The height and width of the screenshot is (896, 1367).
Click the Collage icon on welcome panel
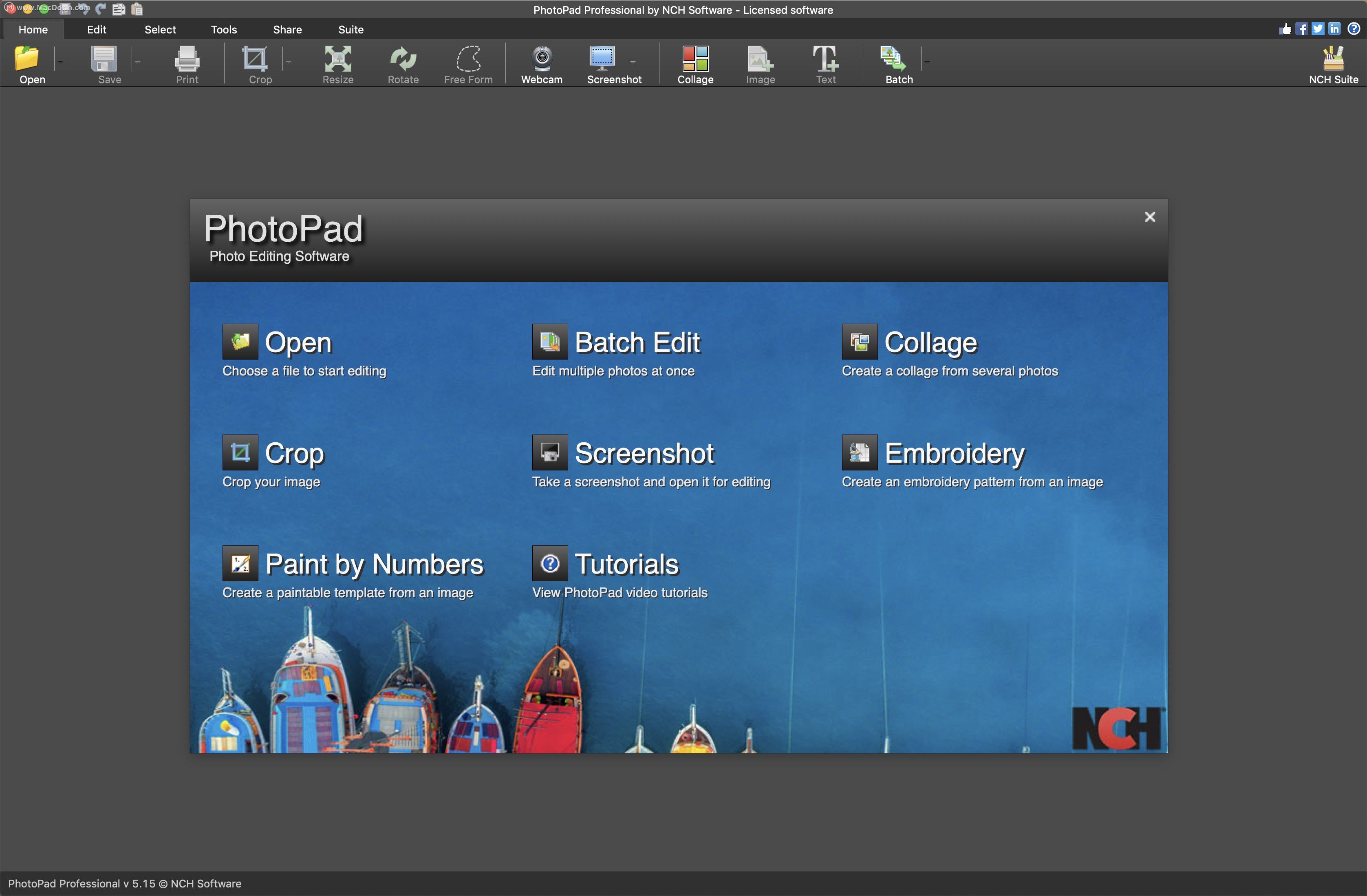(x=859, y=341)
